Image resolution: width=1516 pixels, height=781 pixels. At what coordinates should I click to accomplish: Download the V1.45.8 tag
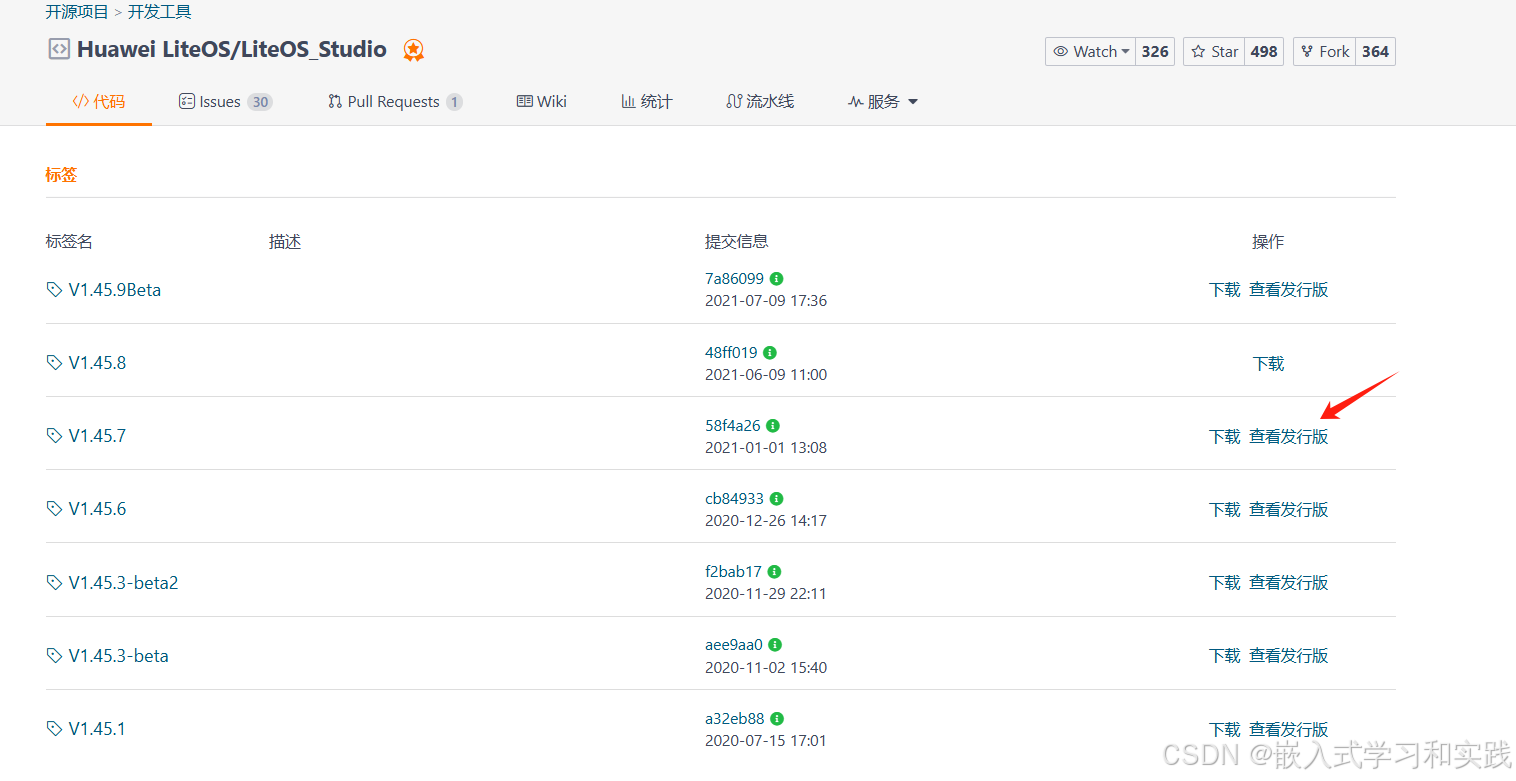[x=1269, y=364]
